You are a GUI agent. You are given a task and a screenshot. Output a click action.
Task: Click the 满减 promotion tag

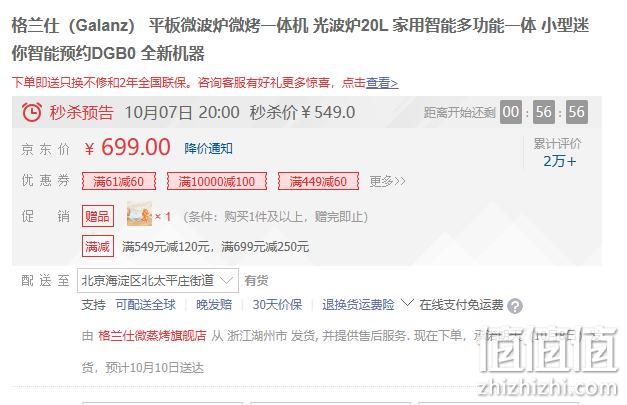click(x=98, y=246)
